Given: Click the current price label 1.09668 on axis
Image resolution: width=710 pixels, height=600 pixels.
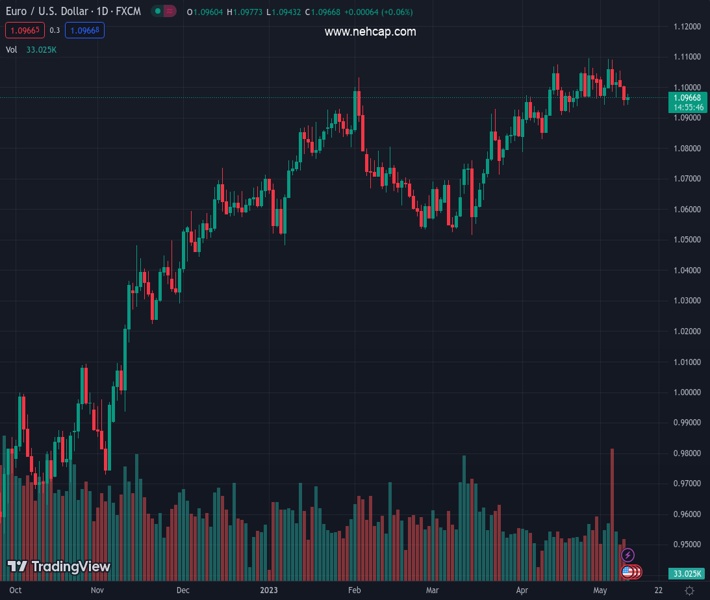Looking at the screenshot, I should (x=688, y=97).
